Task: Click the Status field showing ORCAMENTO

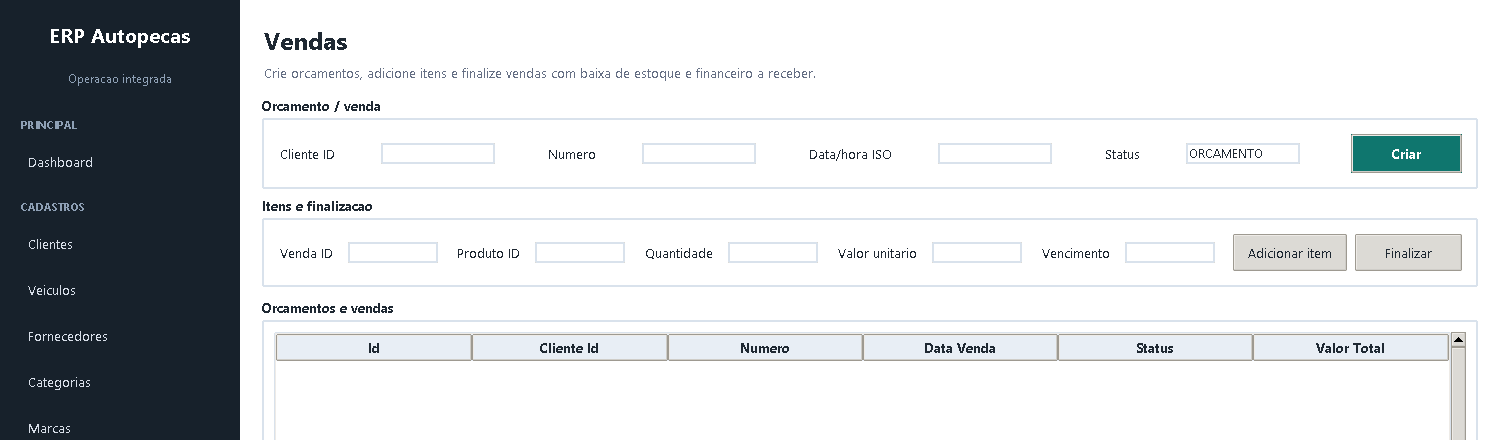Action: [1243, 154]
